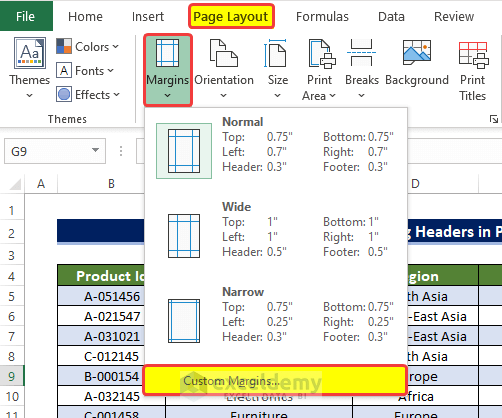Screen dimensions: 502x418
Task: Select row 9 header
Action: click(12, 376)
